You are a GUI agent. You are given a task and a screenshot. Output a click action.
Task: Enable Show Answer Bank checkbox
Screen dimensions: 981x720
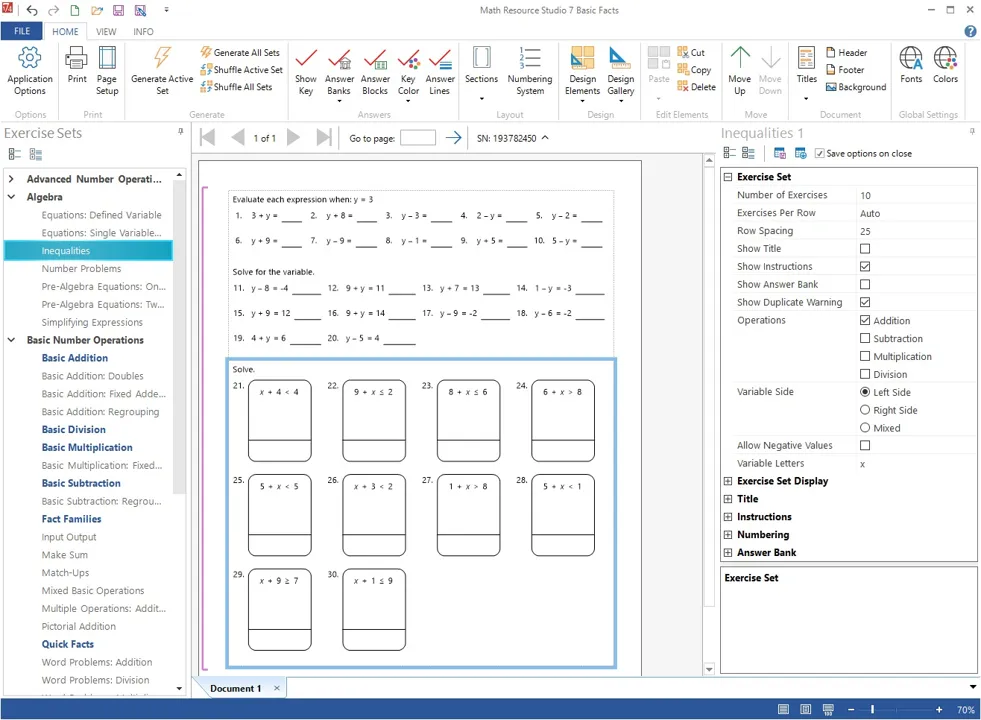pyautogui.click(x=865, y=284)
